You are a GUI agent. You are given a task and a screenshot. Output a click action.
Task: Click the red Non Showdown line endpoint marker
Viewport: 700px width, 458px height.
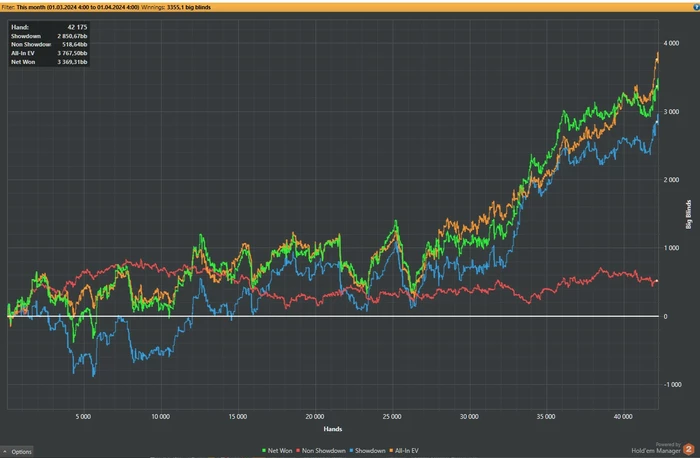pyautogui.click(x=657, y=281)
